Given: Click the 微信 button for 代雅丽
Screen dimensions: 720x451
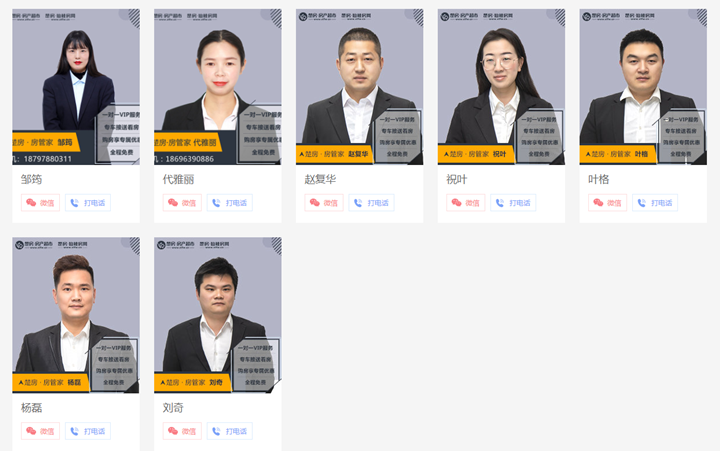Looking at the screenshot, I should click(182, 203).
